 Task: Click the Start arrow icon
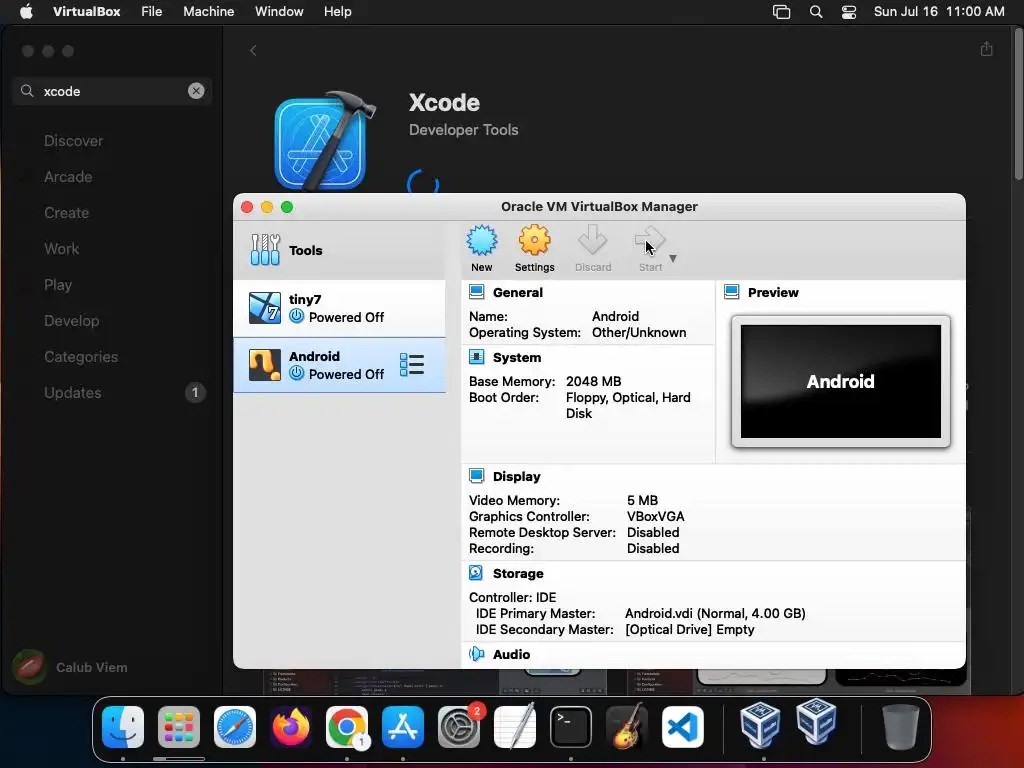coord(650,241)
